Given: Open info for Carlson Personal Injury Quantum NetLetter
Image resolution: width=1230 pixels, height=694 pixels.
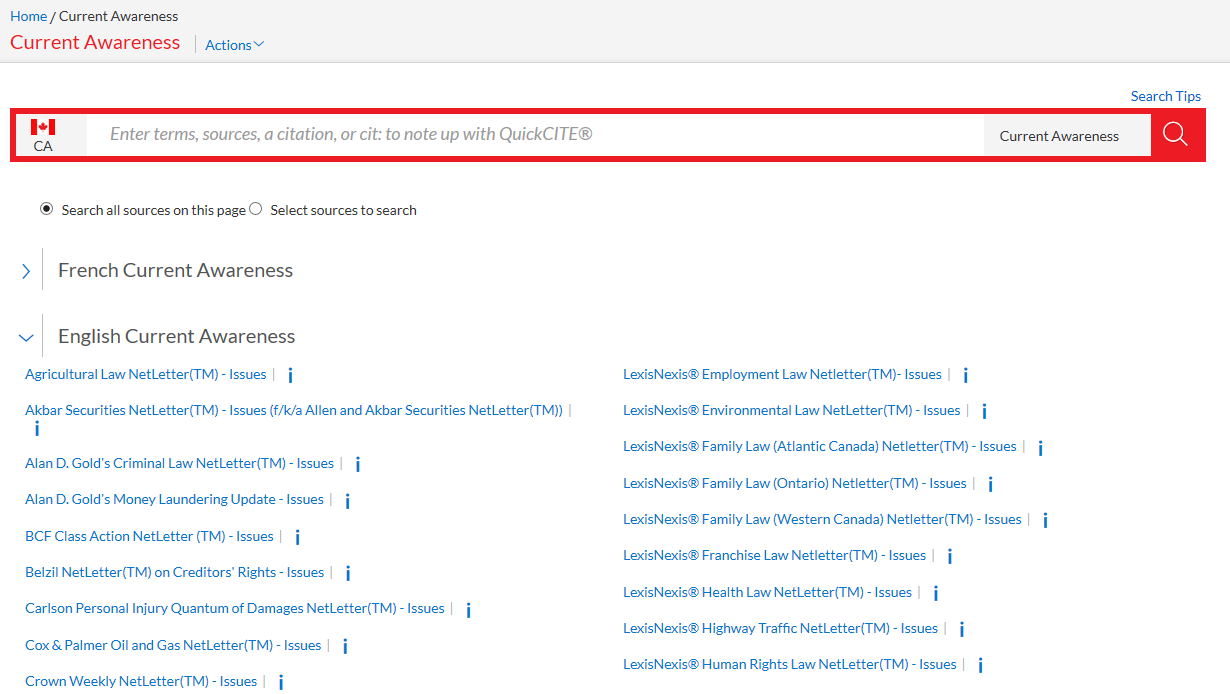Looking at the screenshot, I should coord(468,609).
